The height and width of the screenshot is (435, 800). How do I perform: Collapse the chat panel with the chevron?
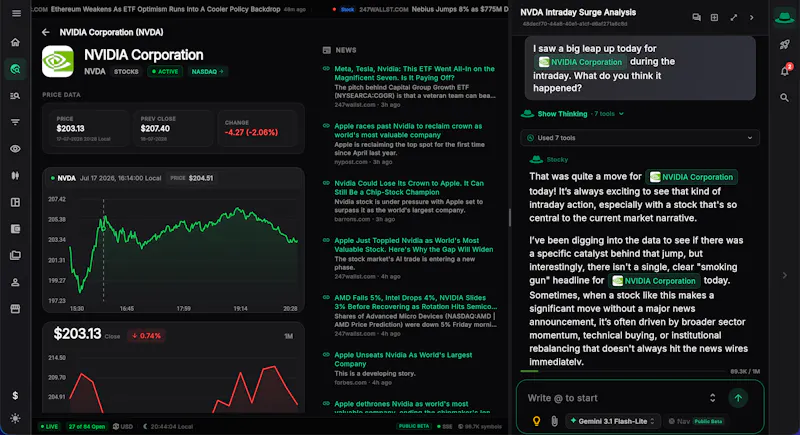point(752,17)
